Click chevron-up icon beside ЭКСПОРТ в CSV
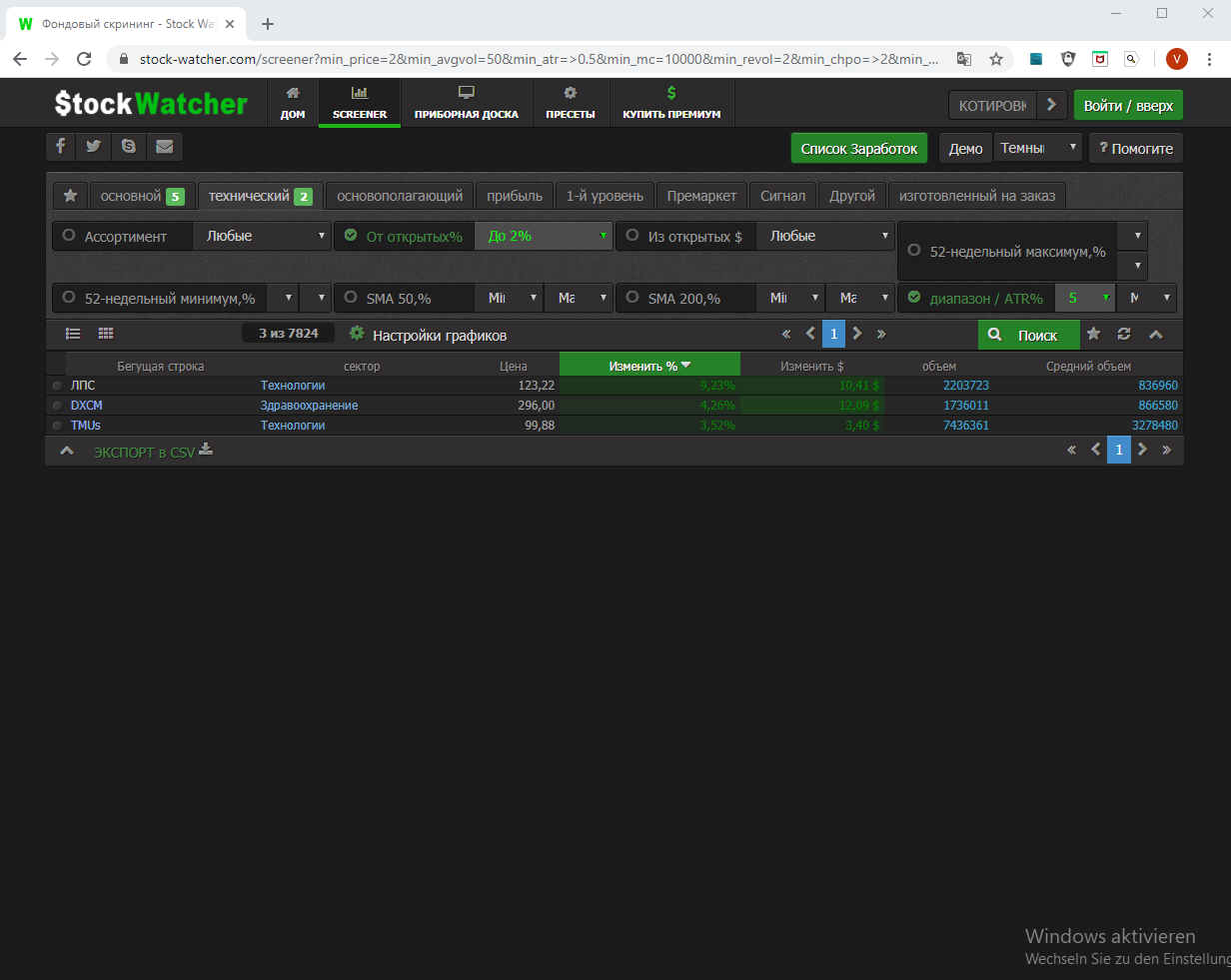 [66, 452]
